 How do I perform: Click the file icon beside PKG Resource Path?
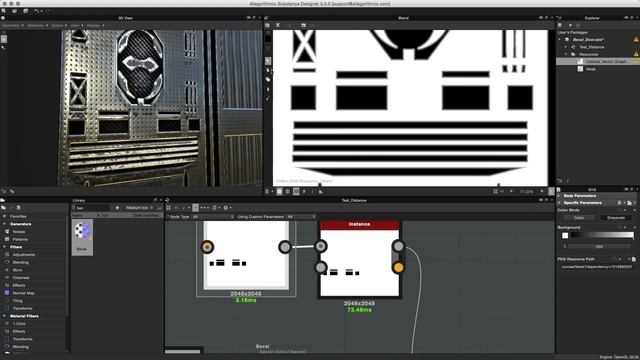(x=633, y=259)
